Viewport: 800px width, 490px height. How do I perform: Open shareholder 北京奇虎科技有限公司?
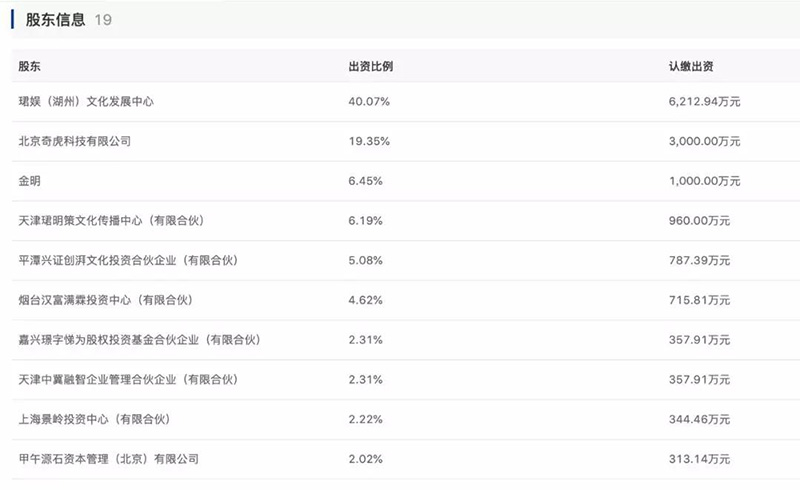tap(74, 141)
